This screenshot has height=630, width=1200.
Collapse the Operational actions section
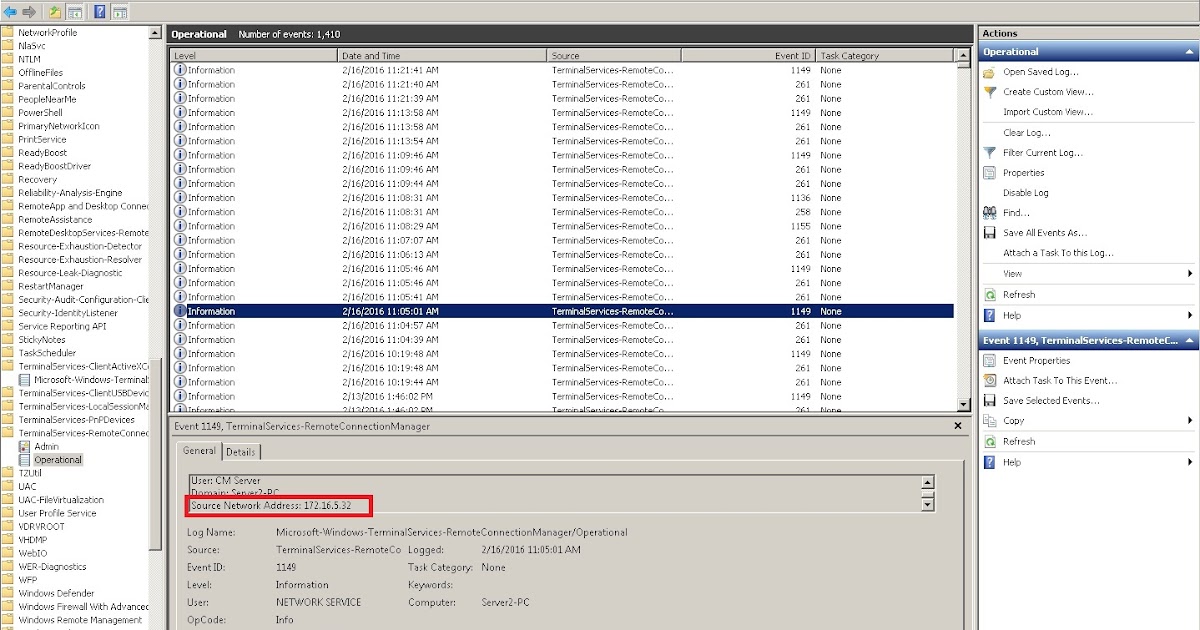point(1190,51)
